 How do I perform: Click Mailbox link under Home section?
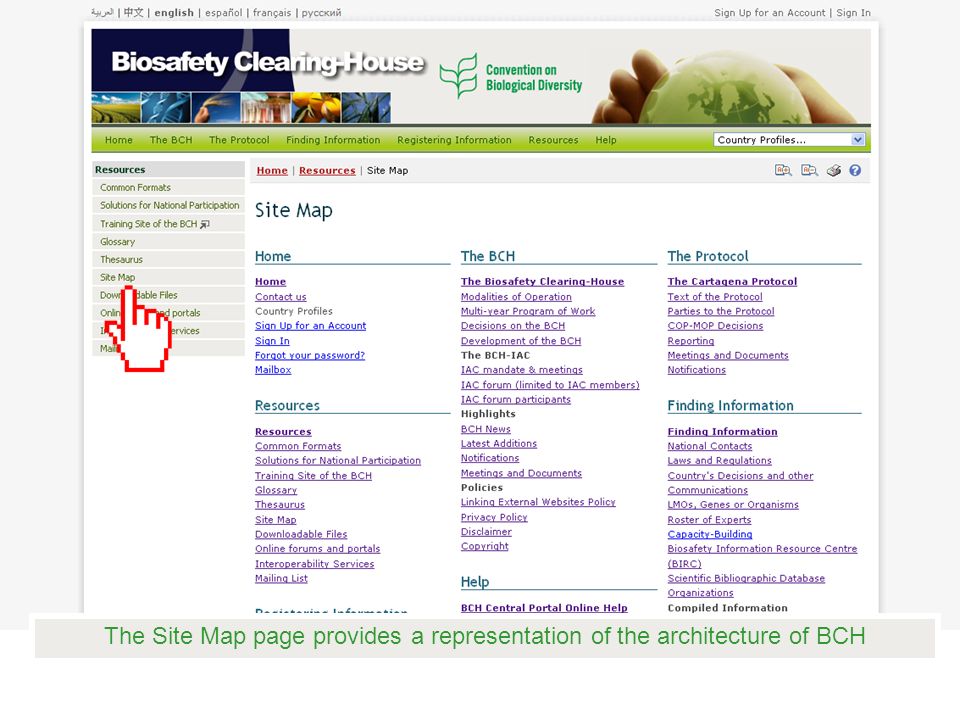tap(273, 370)
